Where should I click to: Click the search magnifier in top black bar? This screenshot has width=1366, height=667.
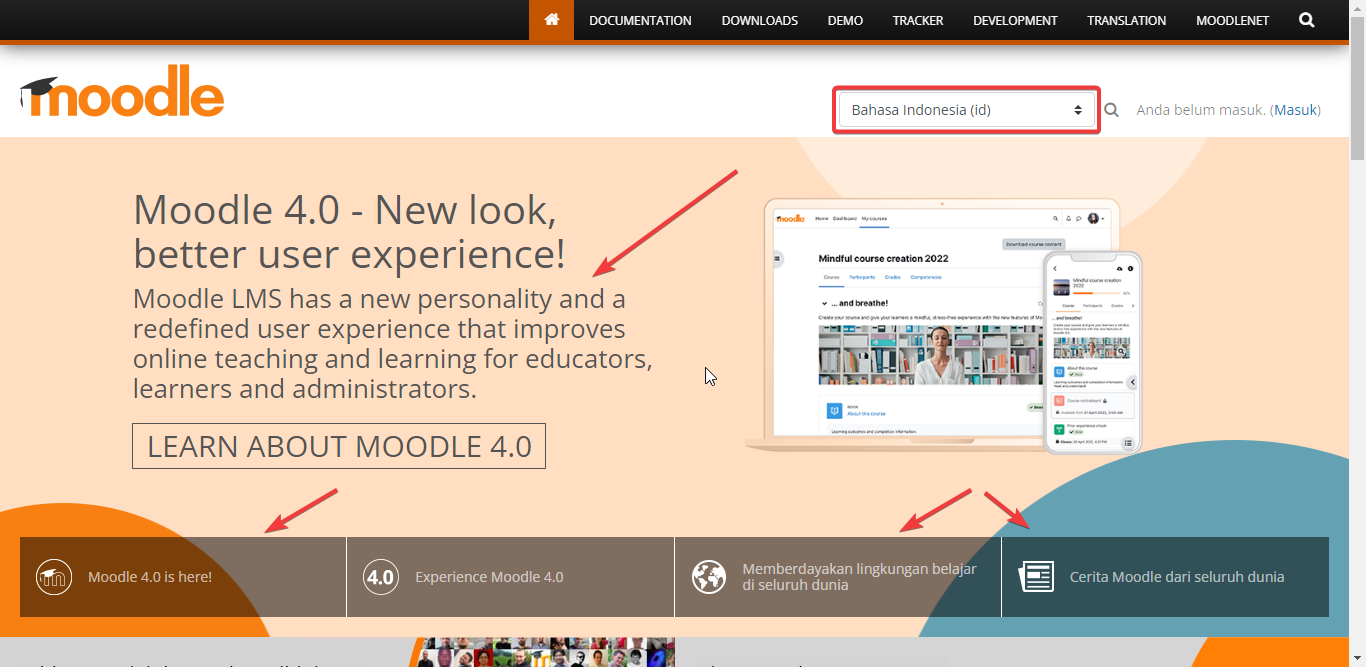(1307, 20)
